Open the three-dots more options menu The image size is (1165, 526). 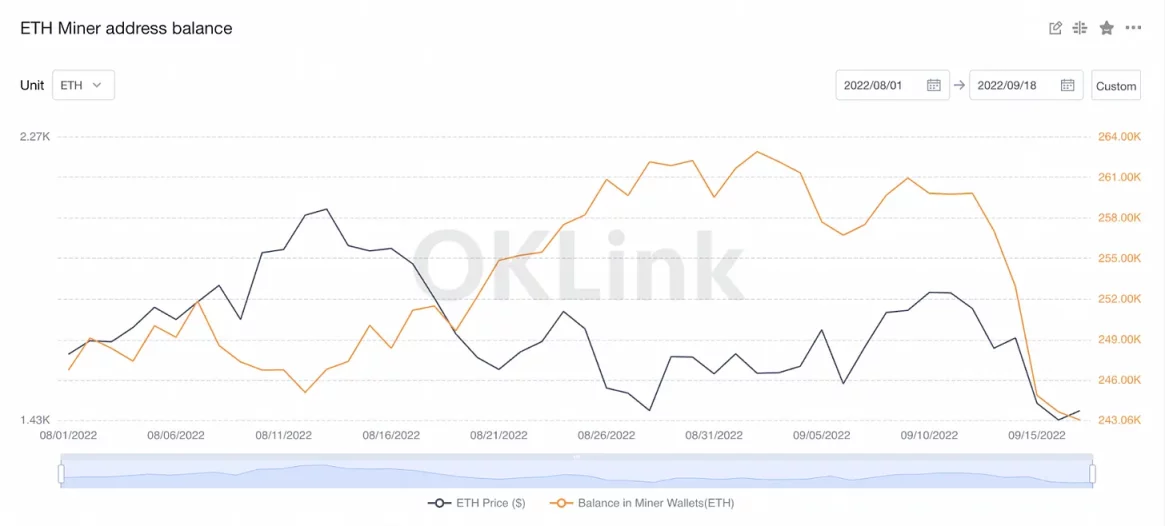[x=1133, y=28]
